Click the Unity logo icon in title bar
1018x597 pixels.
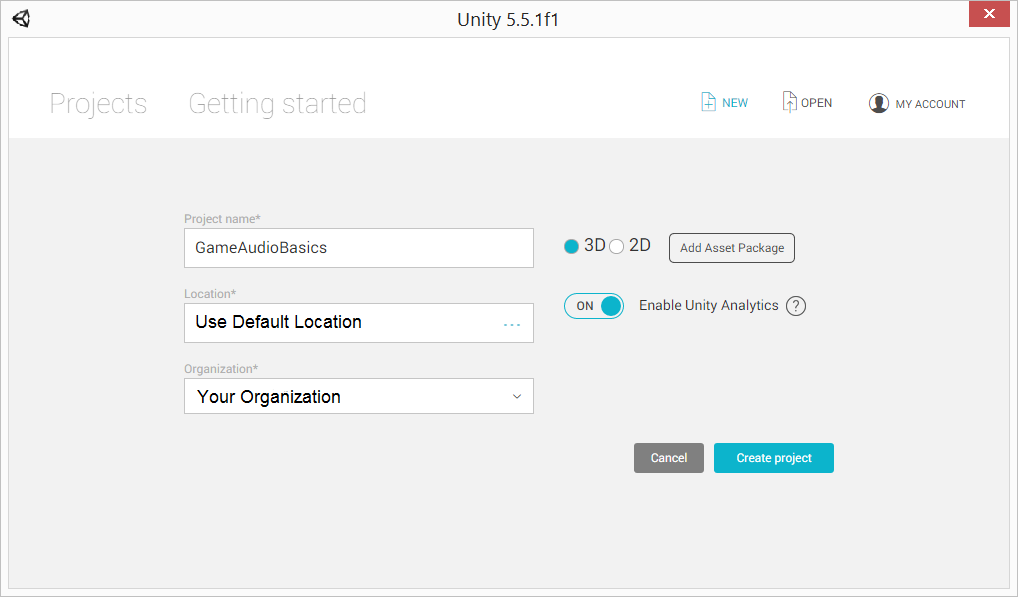click(x=21, y=18)
